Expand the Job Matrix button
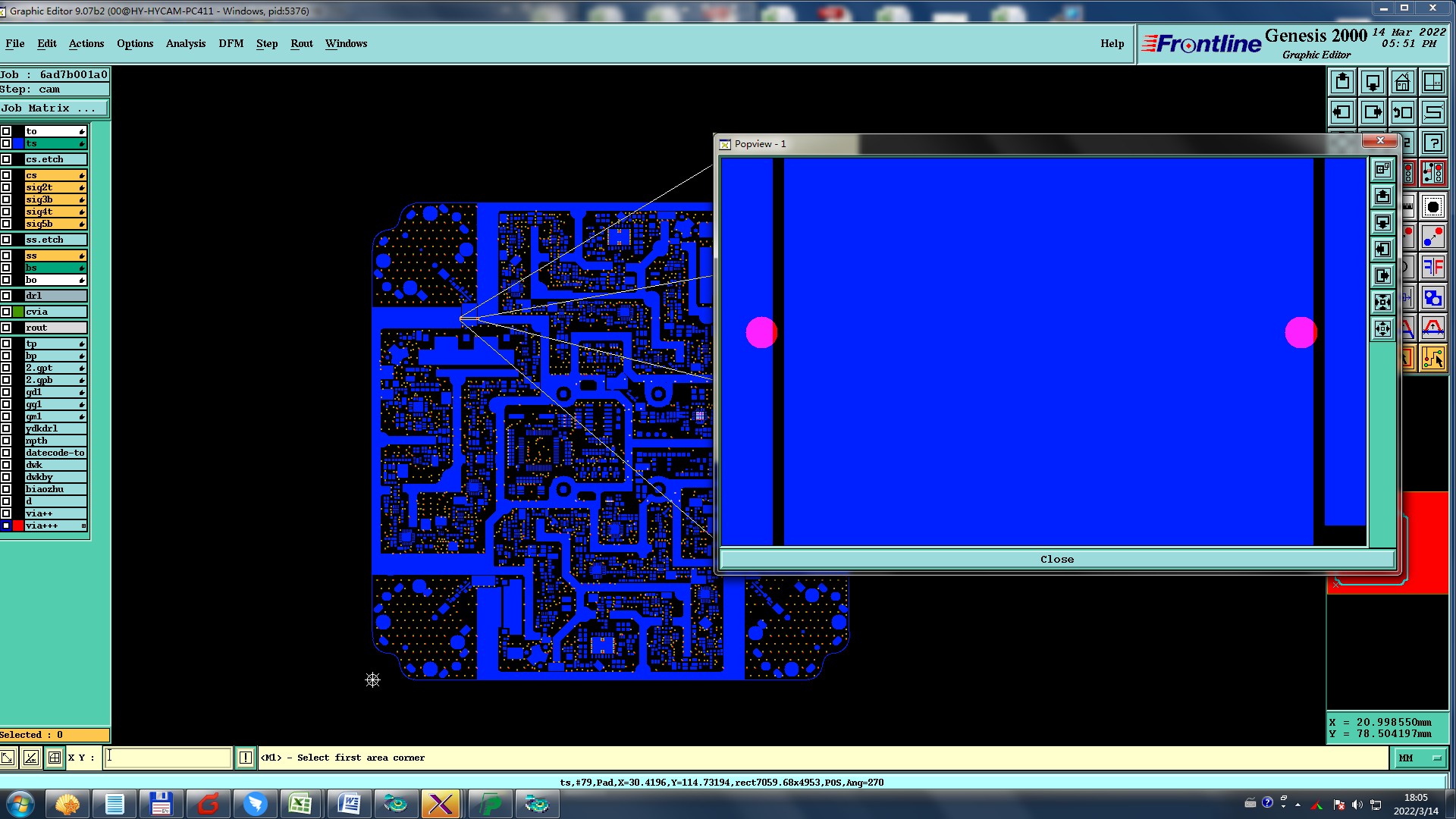 53,108
